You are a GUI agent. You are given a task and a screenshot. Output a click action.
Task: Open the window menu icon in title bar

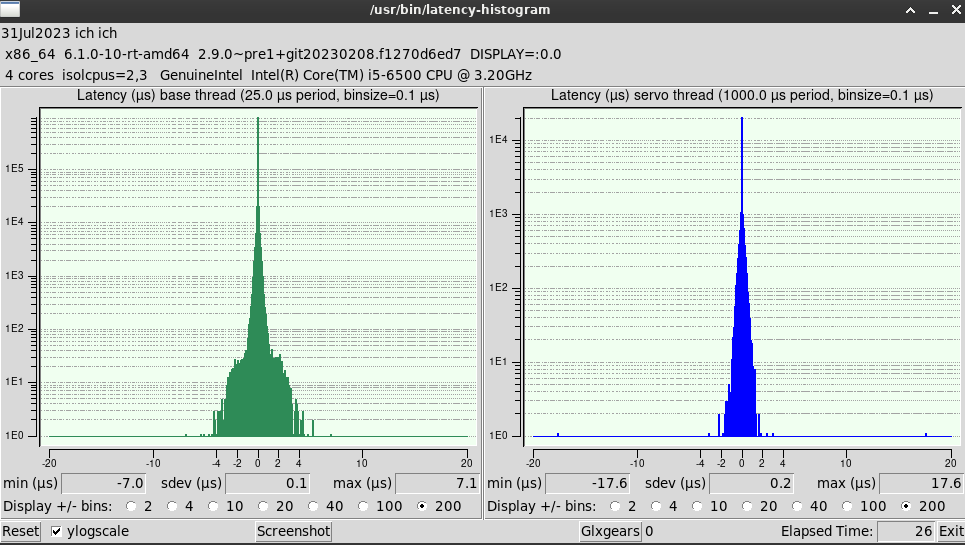click(10, 9)
